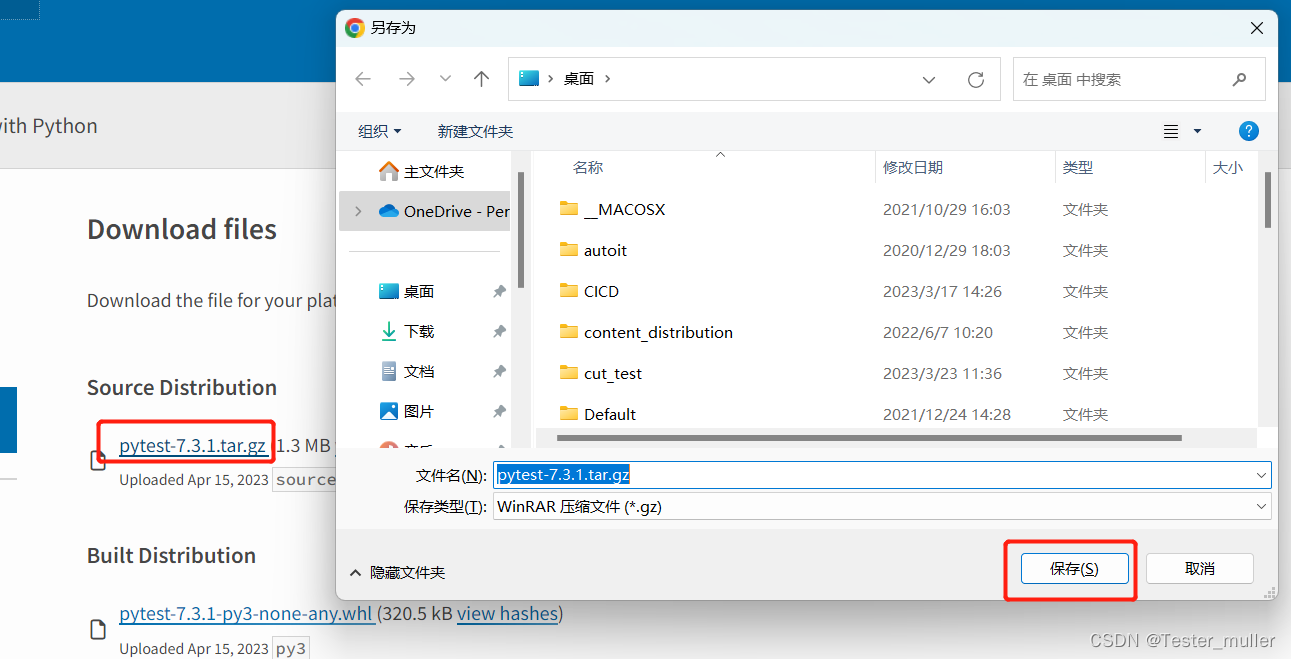The image size is (1291, 659).
Task: Click the autoit folder icon
Action: [x=569, y=250]
